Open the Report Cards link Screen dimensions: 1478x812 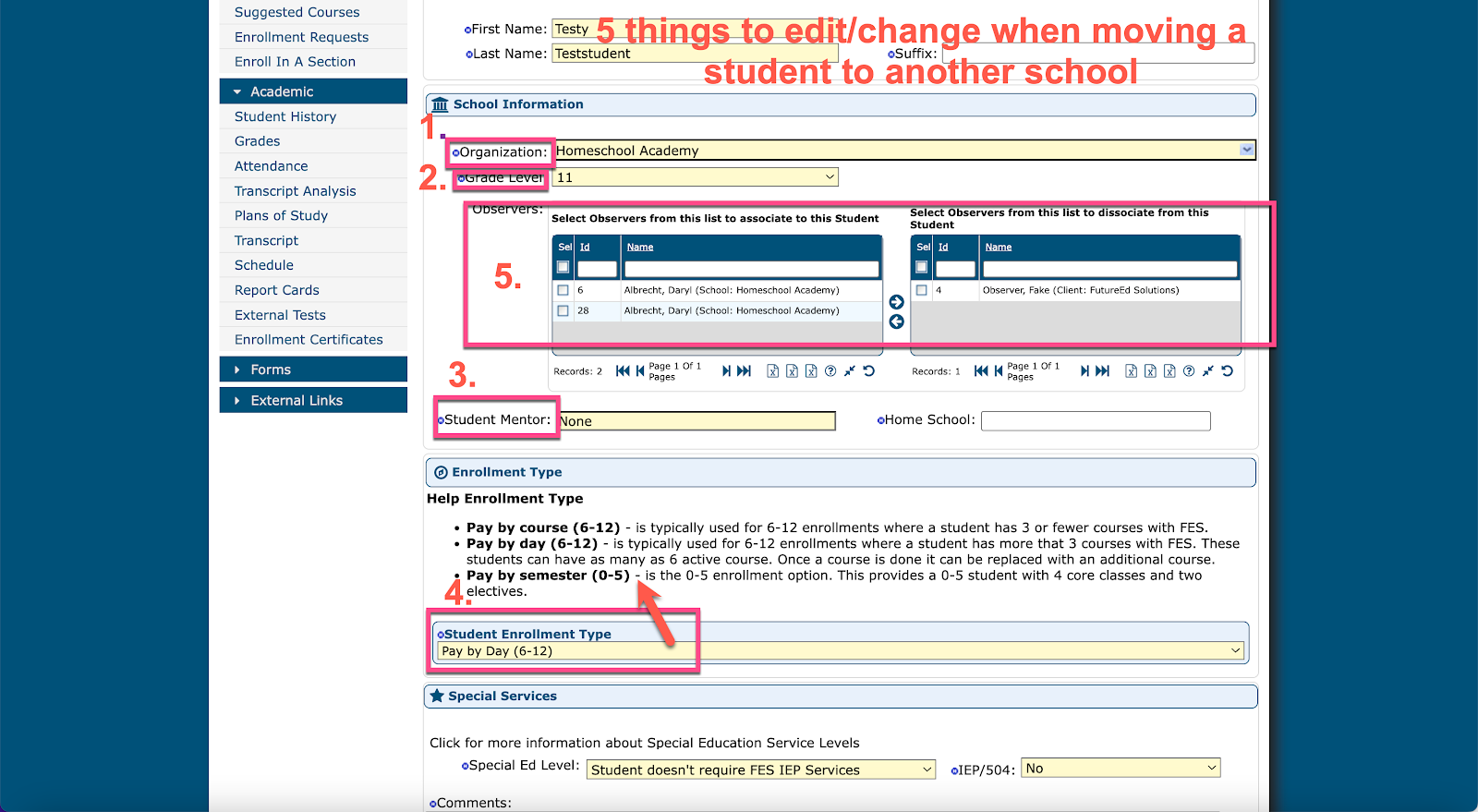pyautogui.click(x=276, y=290)
